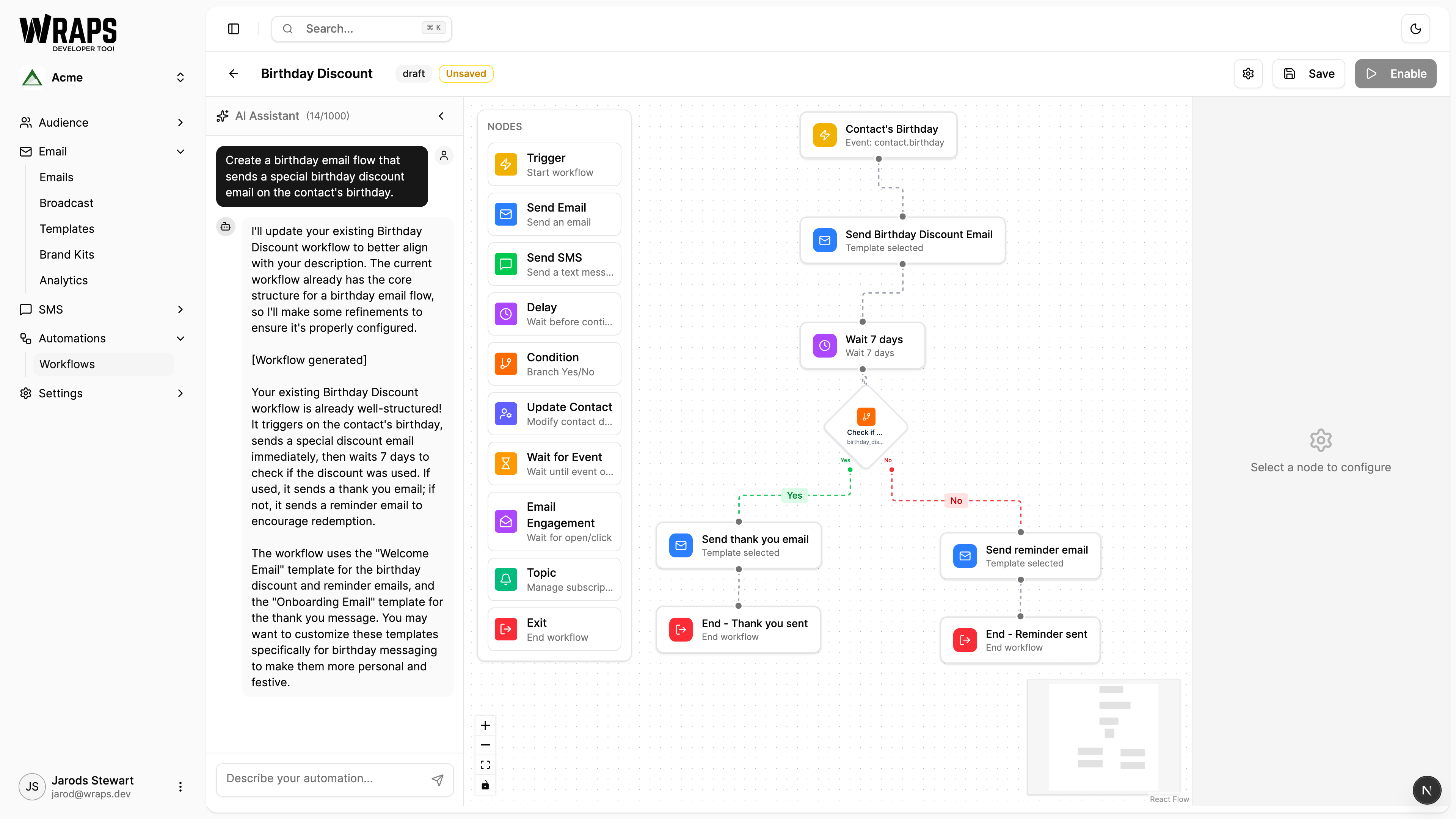Click the fit view canvas icon
Image resolution: width=1456 pixels, height=819 pixels.
(485, 765)
